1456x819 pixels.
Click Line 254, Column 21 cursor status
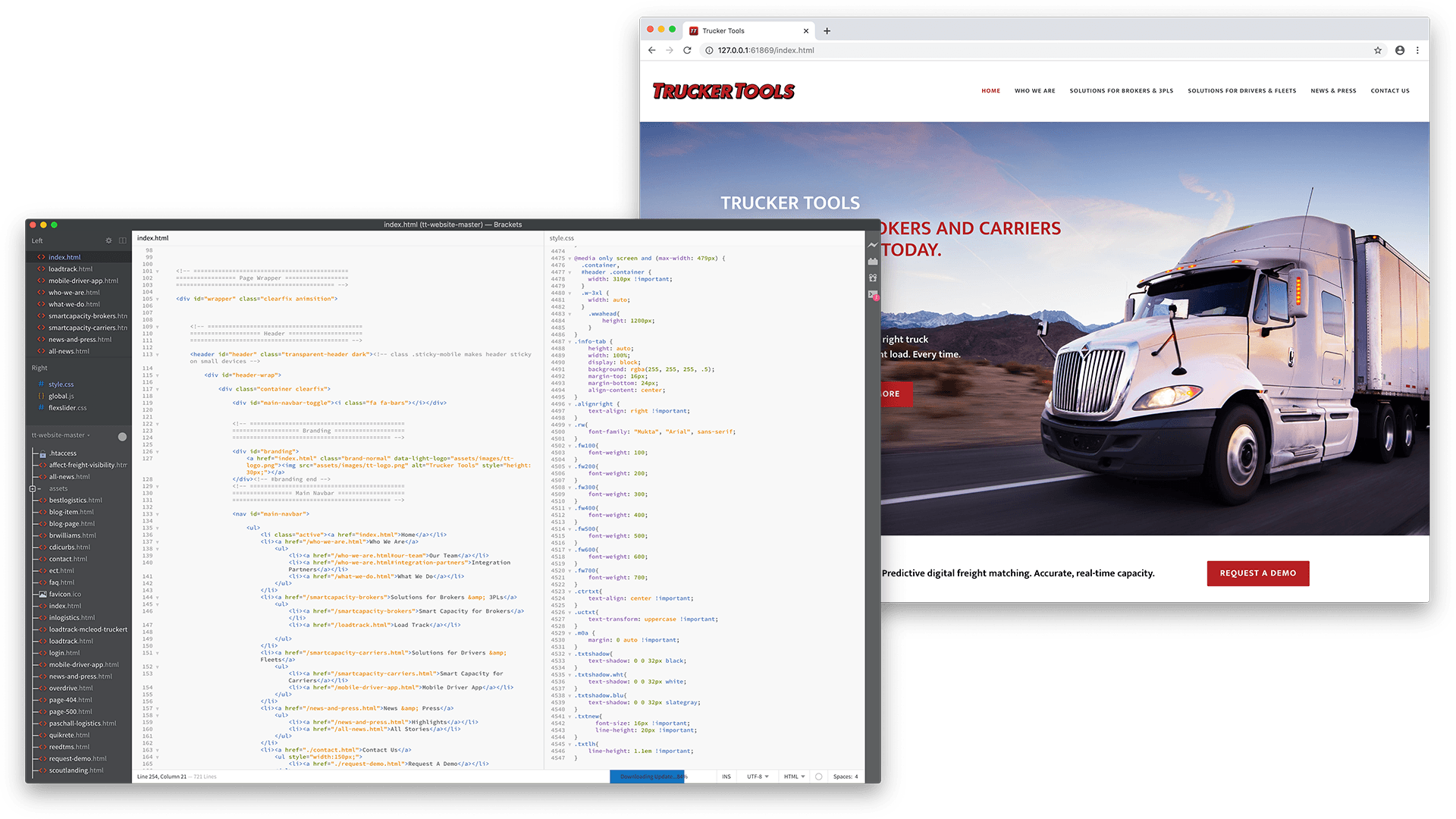[x=162, y=777]
